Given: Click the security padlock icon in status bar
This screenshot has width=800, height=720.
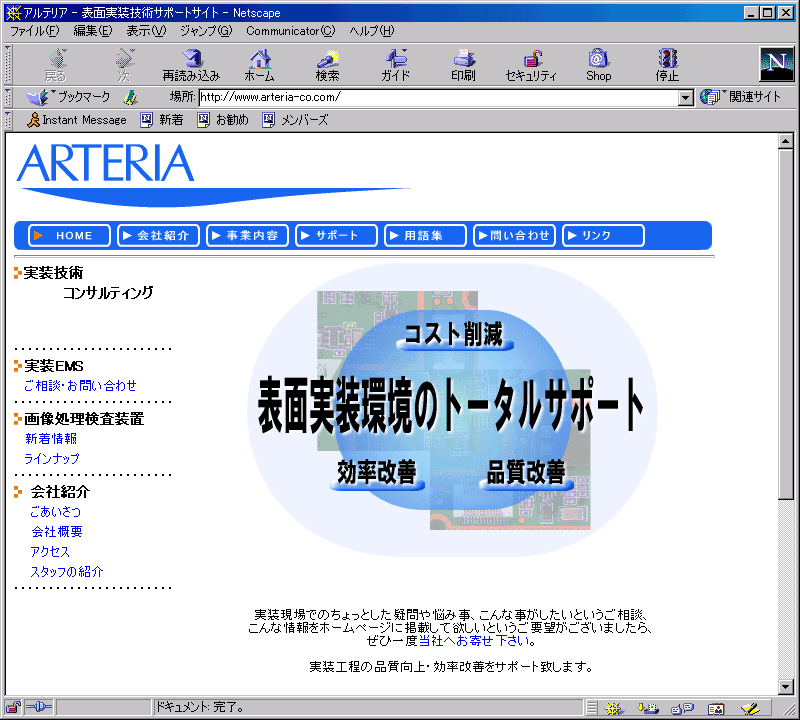Looking at the screenshot, I should click(x=13, y=707).
